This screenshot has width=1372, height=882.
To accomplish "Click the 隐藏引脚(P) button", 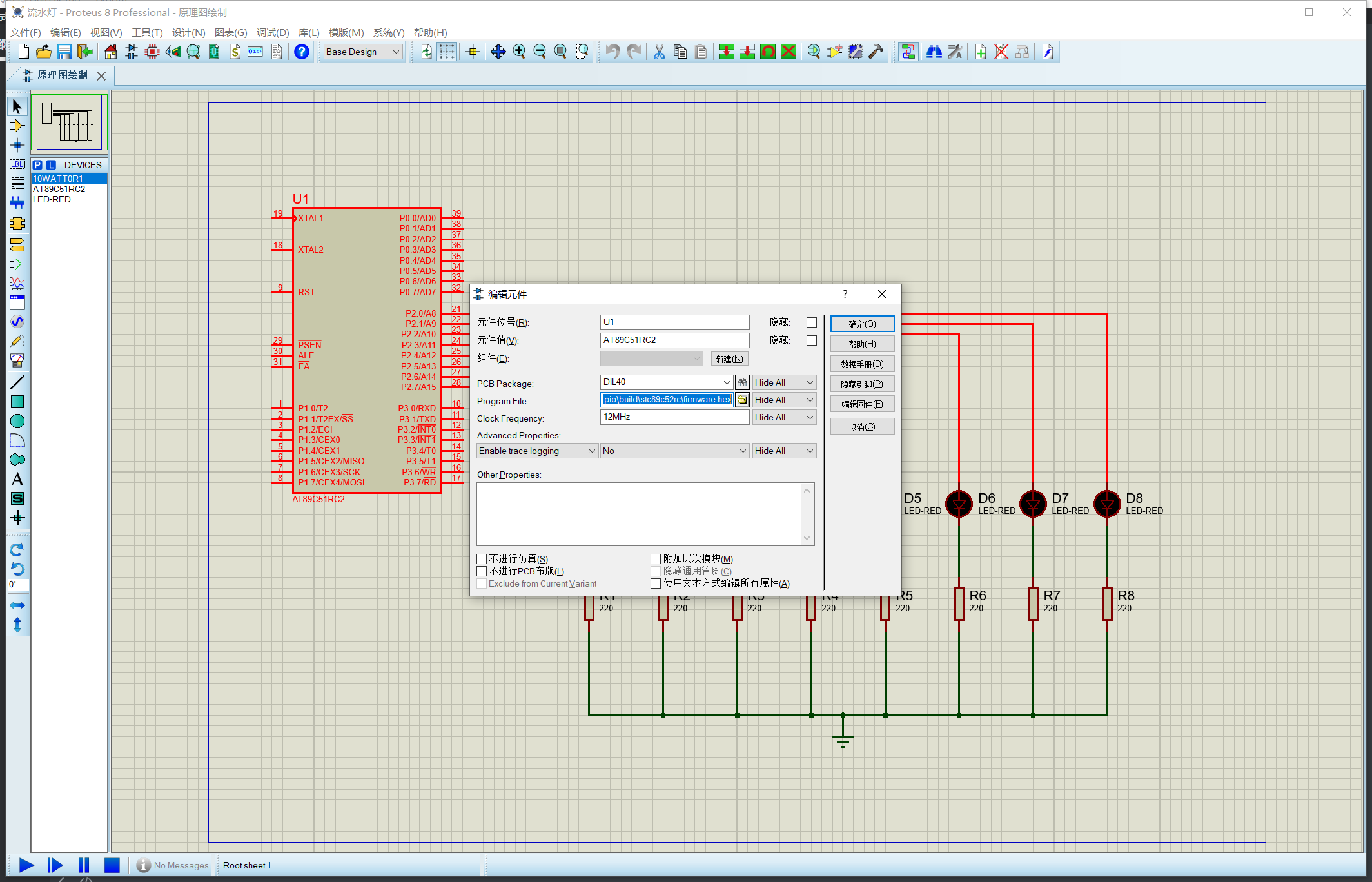I will point(862,384).
